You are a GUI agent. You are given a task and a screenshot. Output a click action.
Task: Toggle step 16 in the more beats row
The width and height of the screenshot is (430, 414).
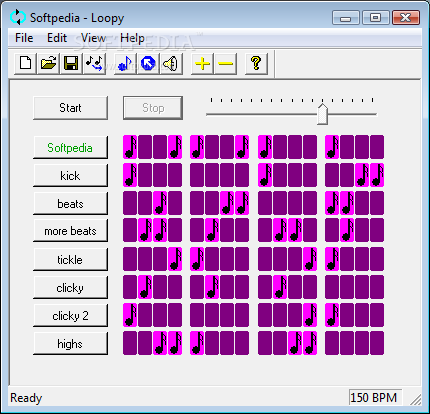pyautogui.click(x=377, y=230)
